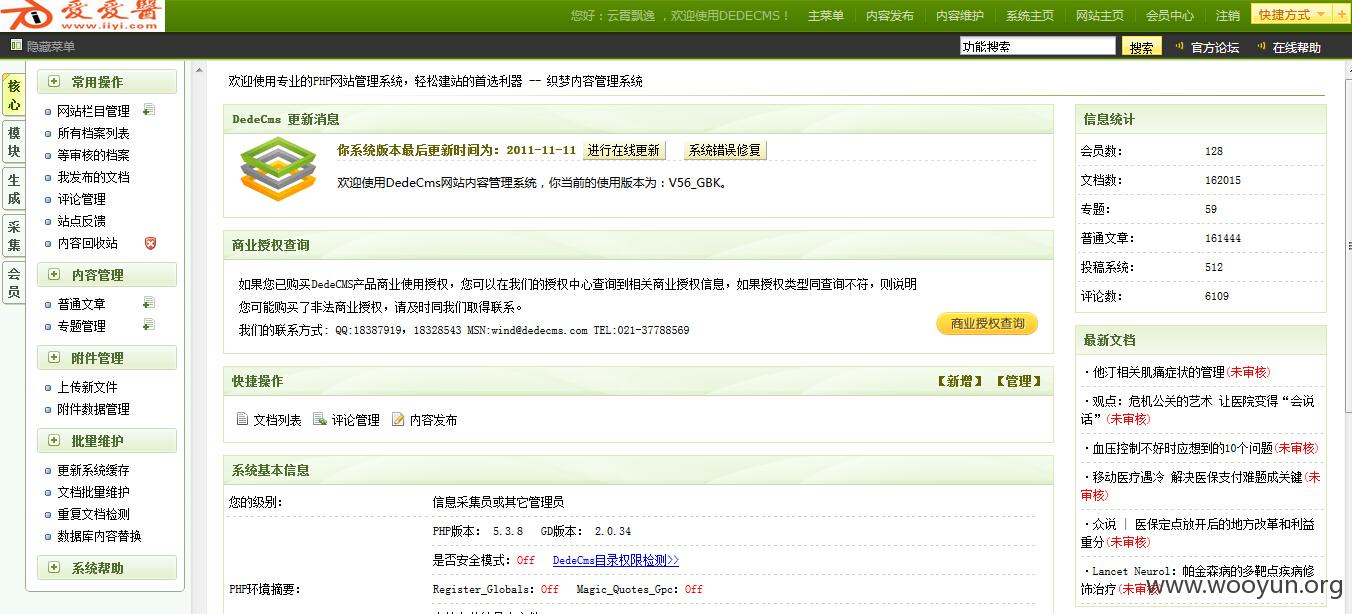Open 内容维护 in top navigation

click(960, 16)
